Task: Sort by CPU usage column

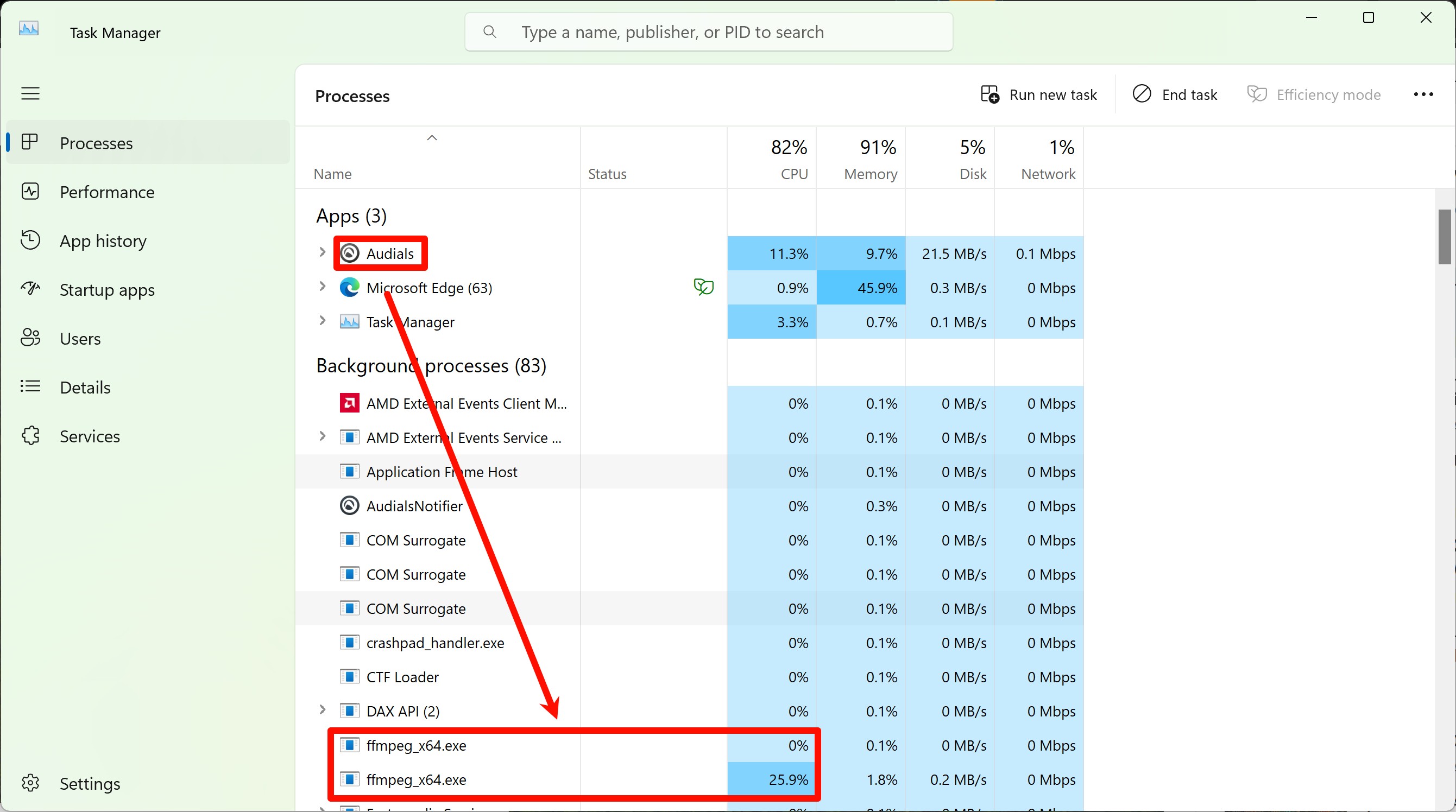Action: (772, 158)
